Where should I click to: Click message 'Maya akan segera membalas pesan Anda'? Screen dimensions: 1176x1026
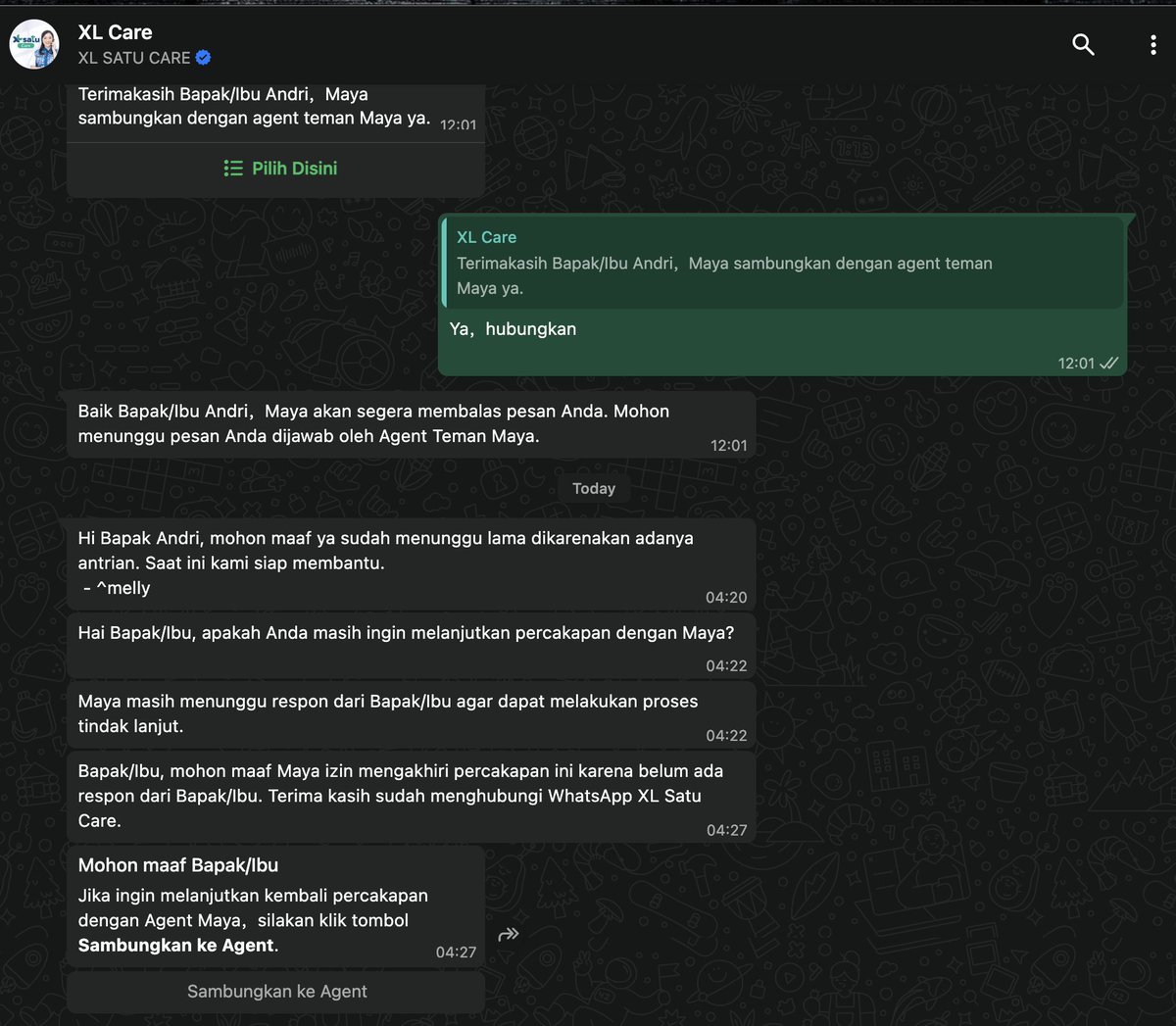point(411,424)
